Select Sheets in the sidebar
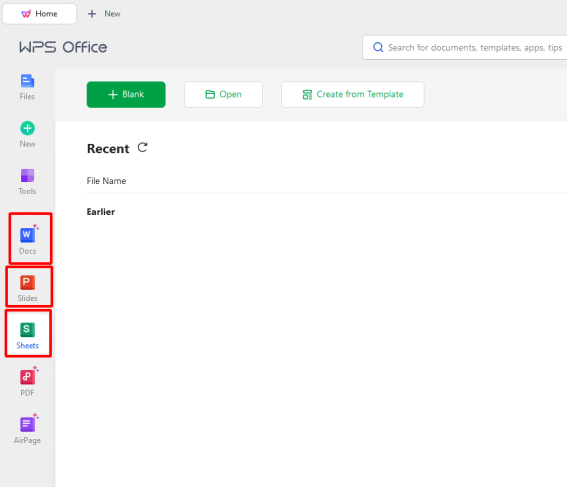 pos(27,335)
